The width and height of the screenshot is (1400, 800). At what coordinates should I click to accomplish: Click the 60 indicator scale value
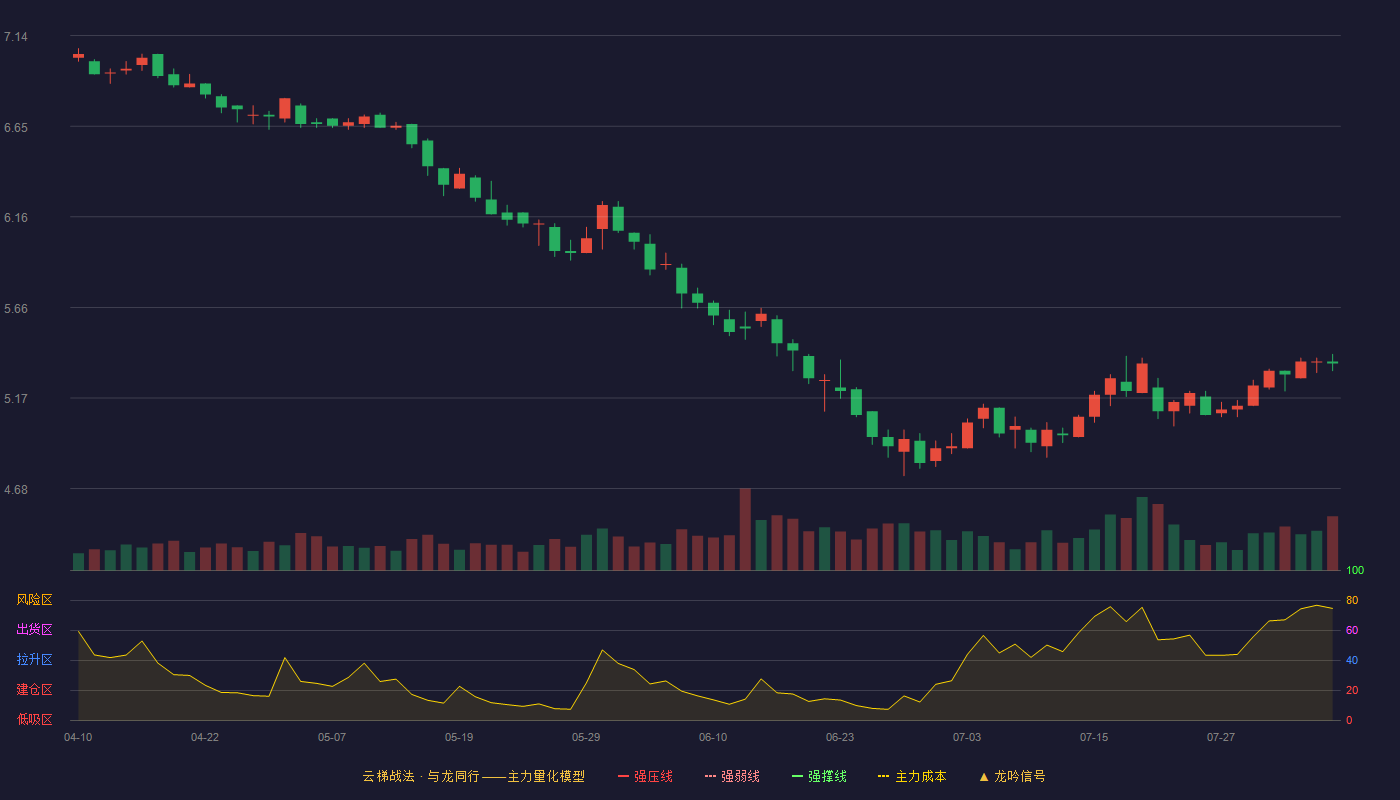(x=1352, y=631)
